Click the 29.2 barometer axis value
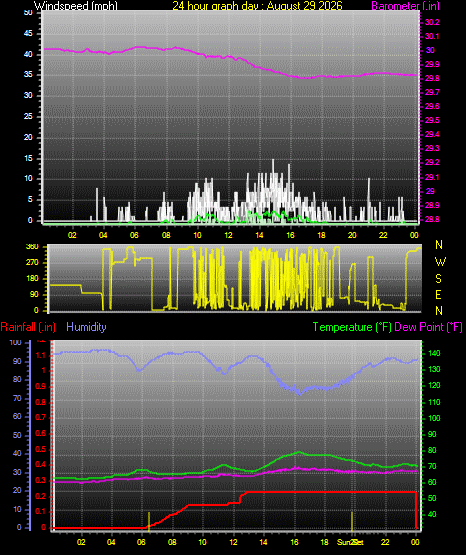This screenshot has height=555, width=466. click(x=432, y=162)
